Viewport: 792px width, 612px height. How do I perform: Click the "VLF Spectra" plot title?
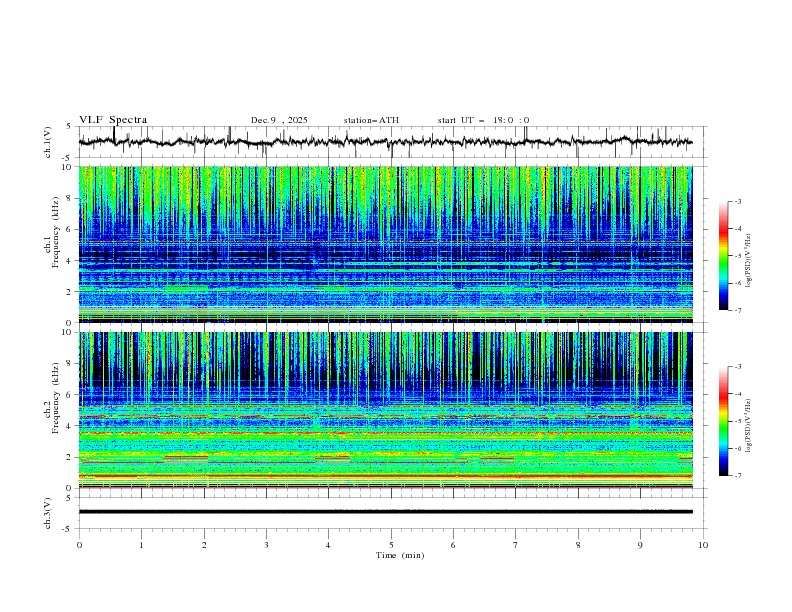(113, 120)
